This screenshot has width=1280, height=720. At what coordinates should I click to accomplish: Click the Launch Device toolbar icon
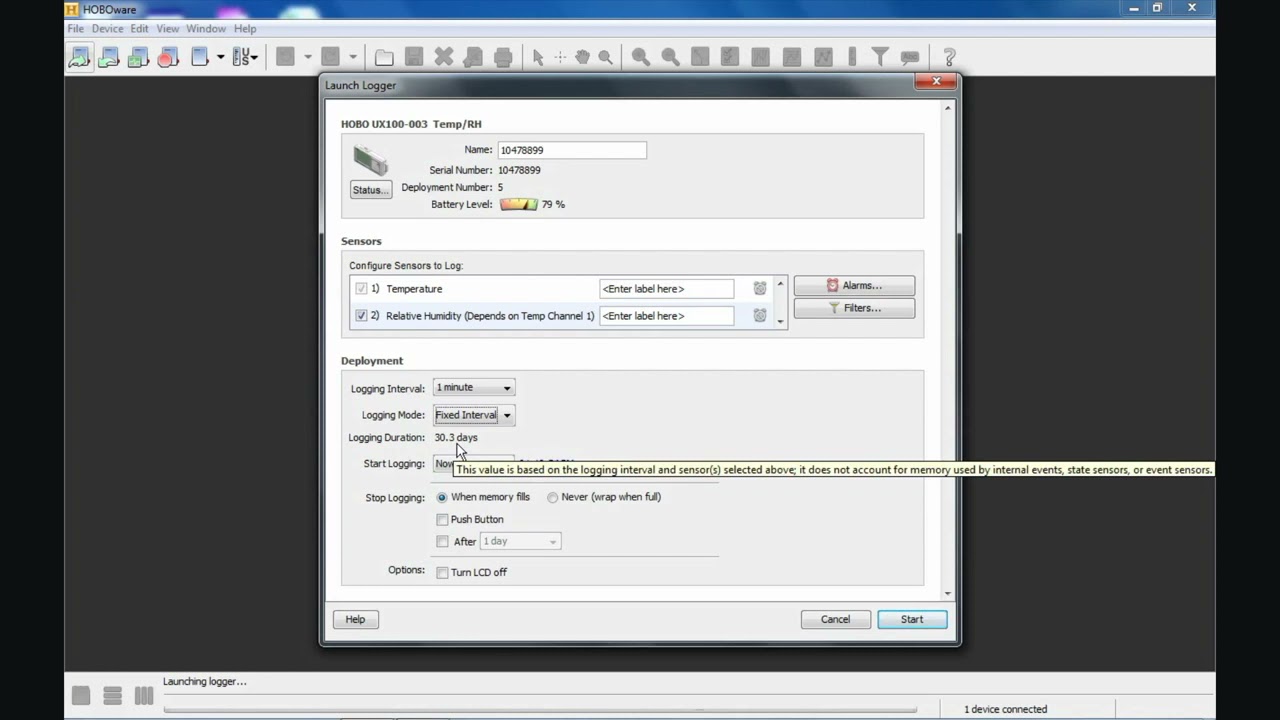coord(79,57)
